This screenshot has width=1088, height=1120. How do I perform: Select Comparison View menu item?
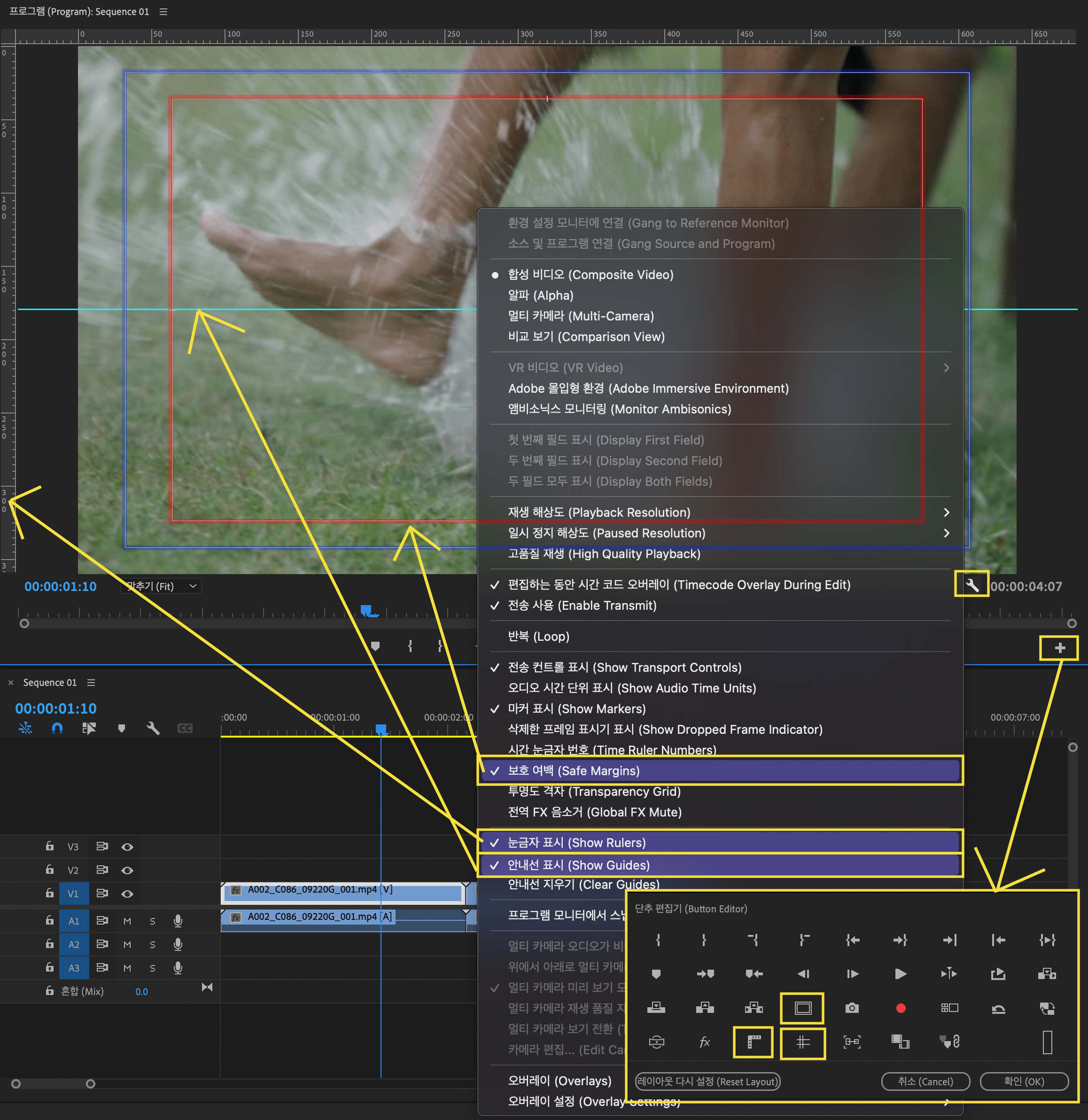(x=586, y=336)
